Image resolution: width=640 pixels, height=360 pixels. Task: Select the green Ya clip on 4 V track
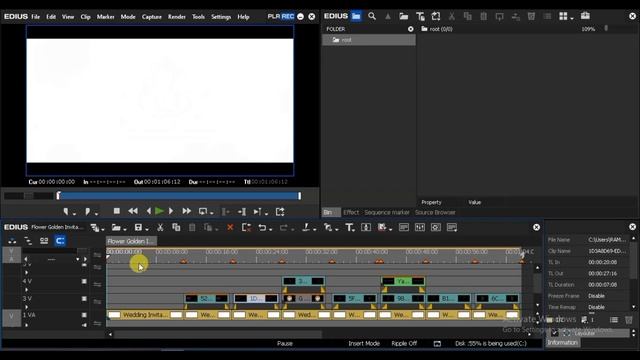[403, 281]
